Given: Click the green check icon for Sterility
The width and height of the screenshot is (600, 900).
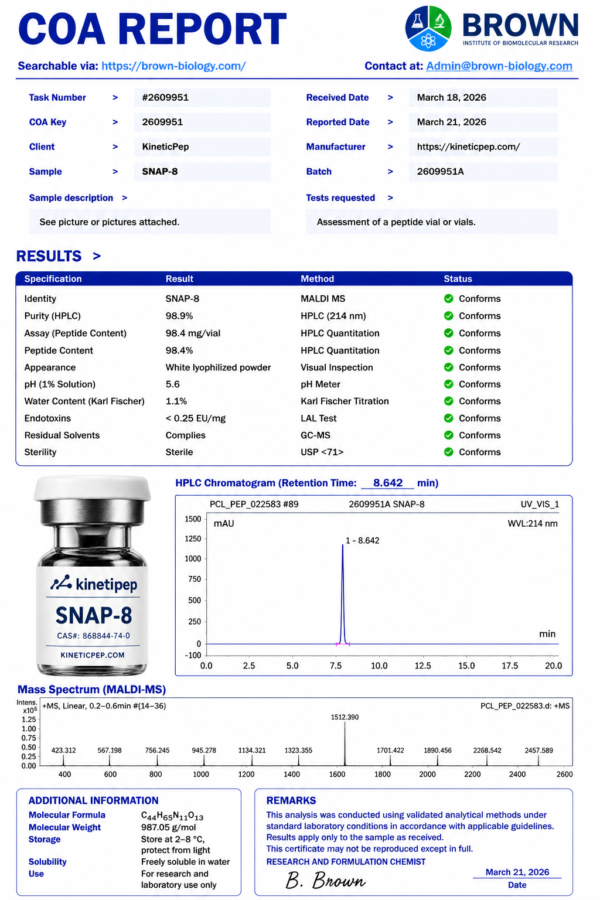Looking at the screenshot, I should (448, 452).
